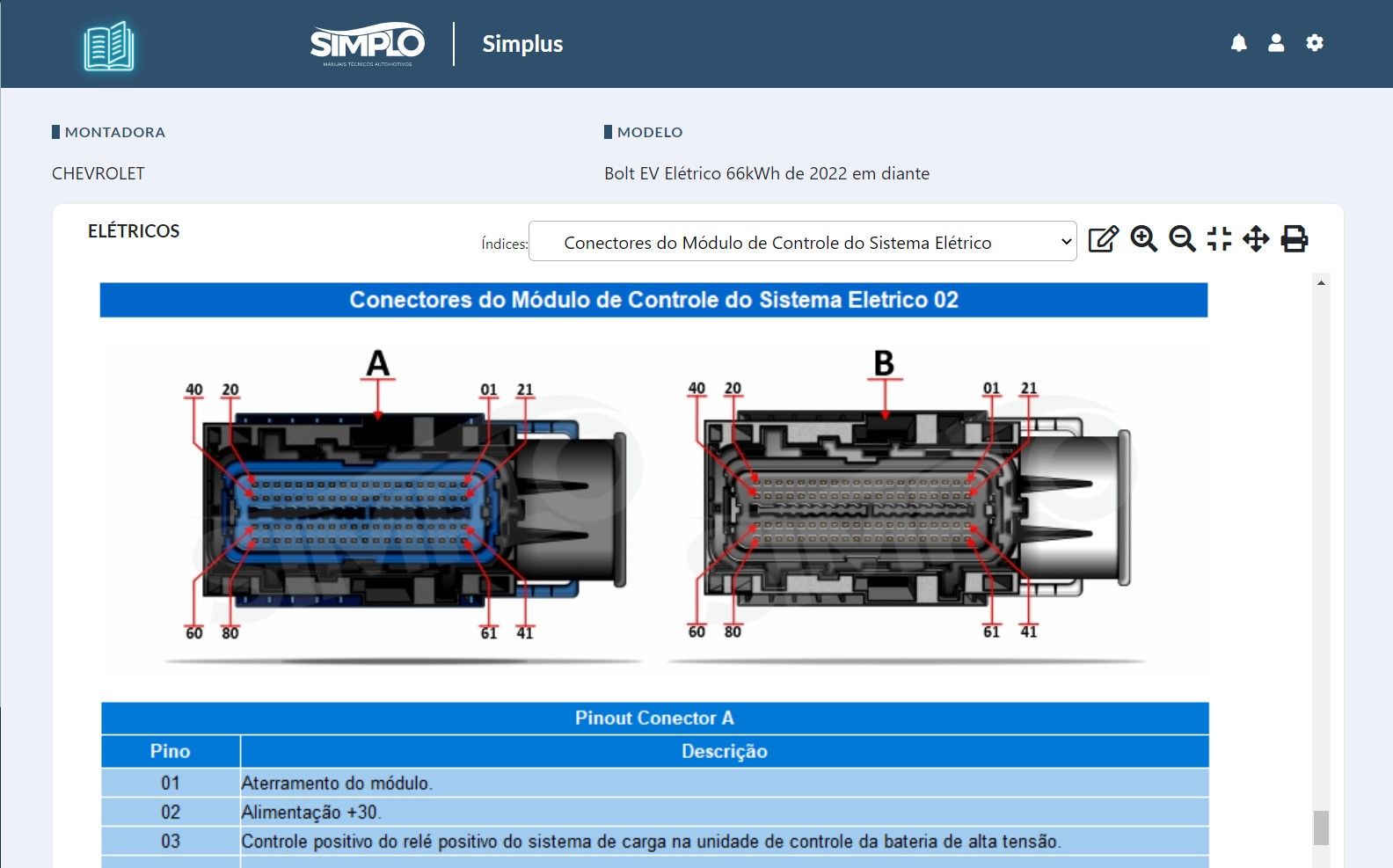
Task: Open the Índices dropdown list
Action: pos(802,242)
